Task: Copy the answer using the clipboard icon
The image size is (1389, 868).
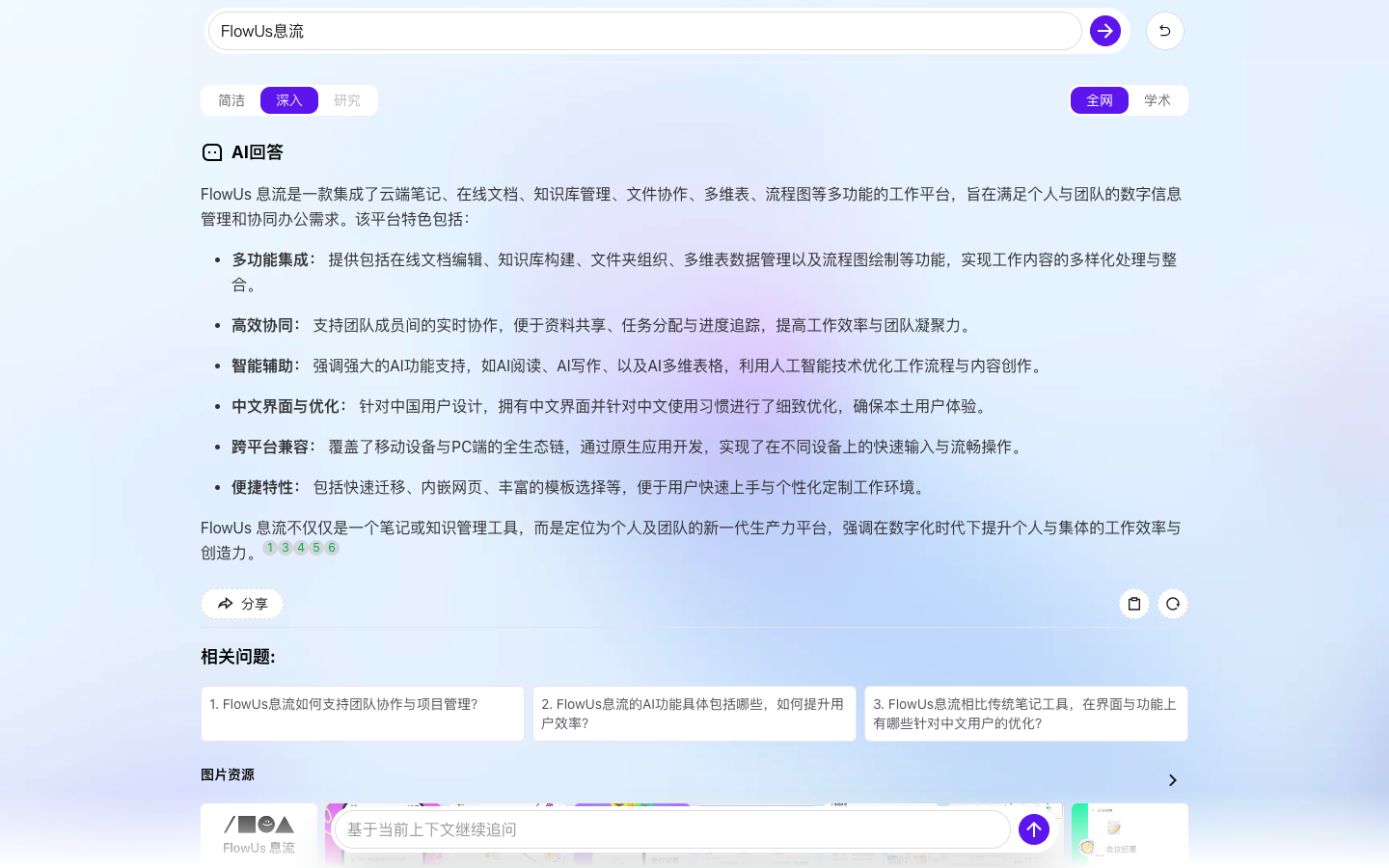Action: (x=1134, y=604)
